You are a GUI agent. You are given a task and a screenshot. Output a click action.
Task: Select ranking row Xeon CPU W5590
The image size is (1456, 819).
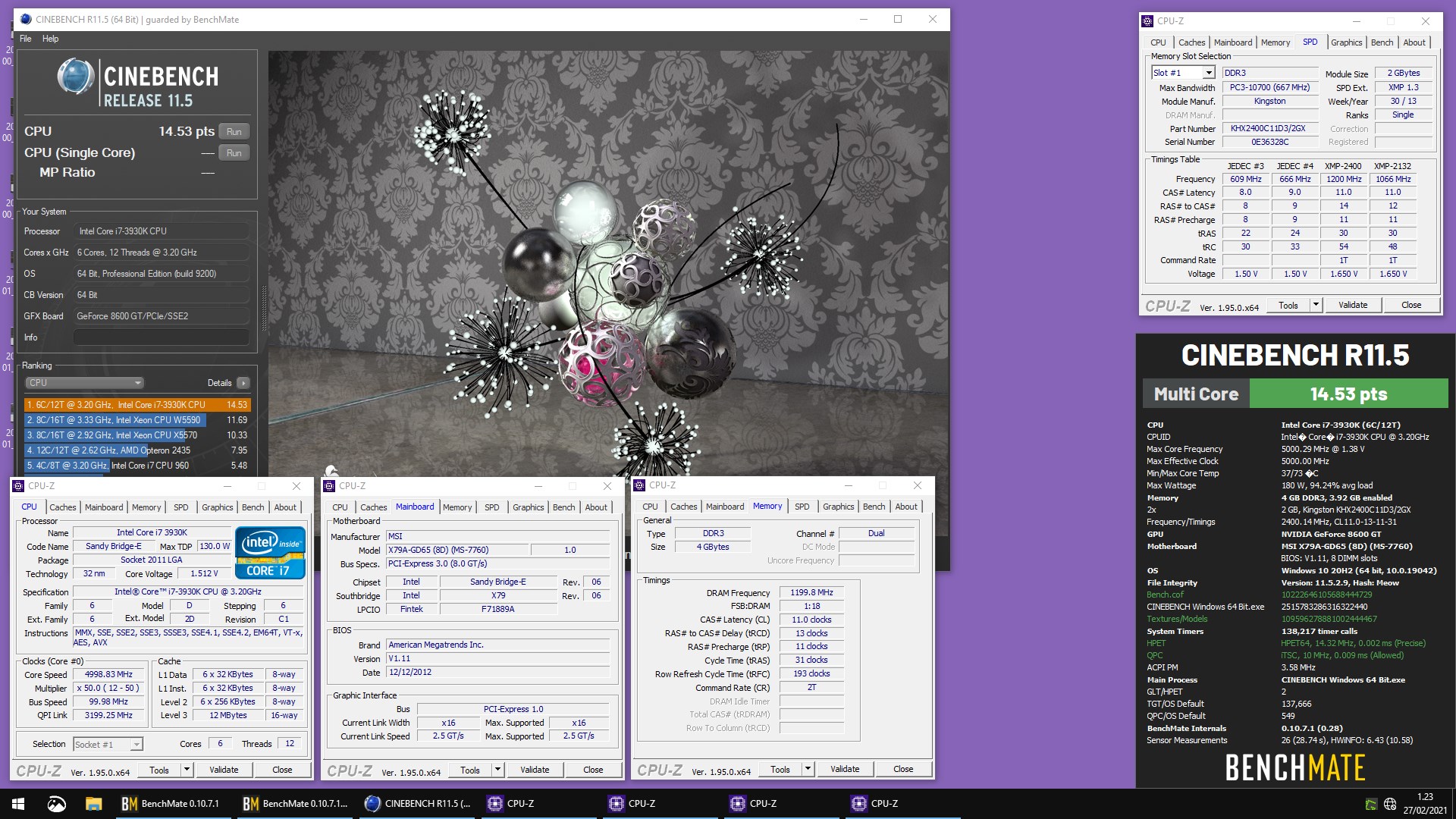pos(137,420)
